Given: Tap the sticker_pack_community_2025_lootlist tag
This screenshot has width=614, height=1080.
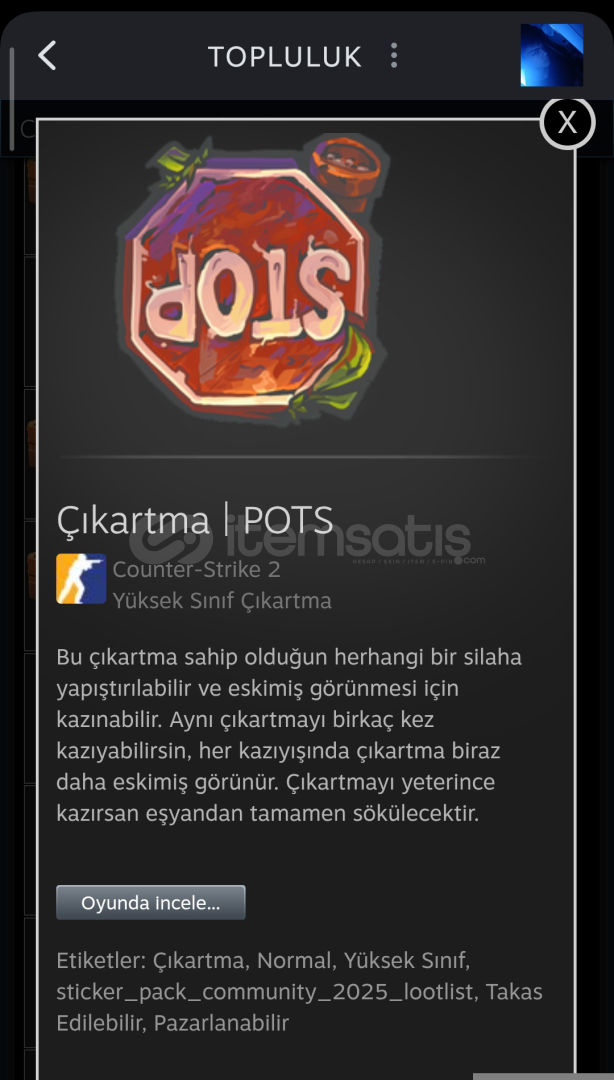Looking at the screenshot, I should click(267, 992).
